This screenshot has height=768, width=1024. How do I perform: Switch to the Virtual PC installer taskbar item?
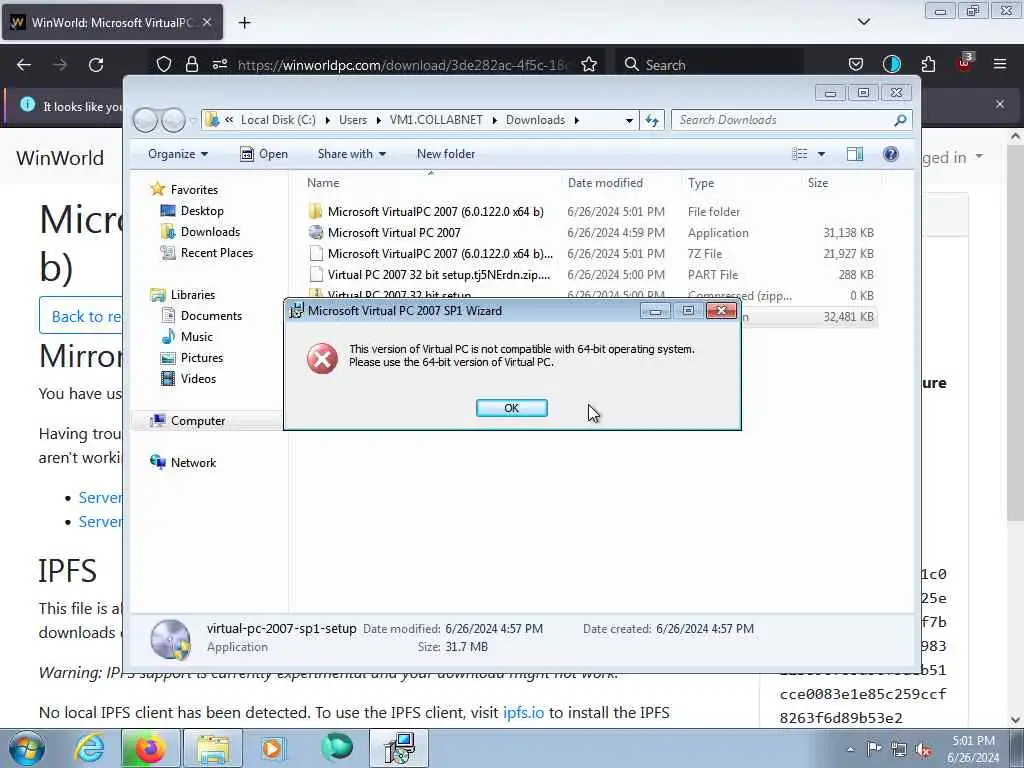pos(399,748)
